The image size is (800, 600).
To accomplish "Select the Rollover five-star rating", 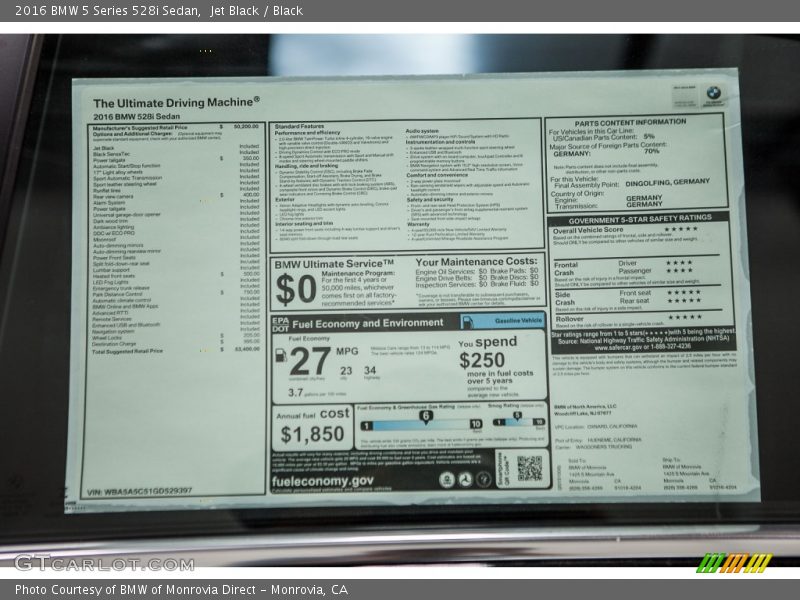I will 682,317.
